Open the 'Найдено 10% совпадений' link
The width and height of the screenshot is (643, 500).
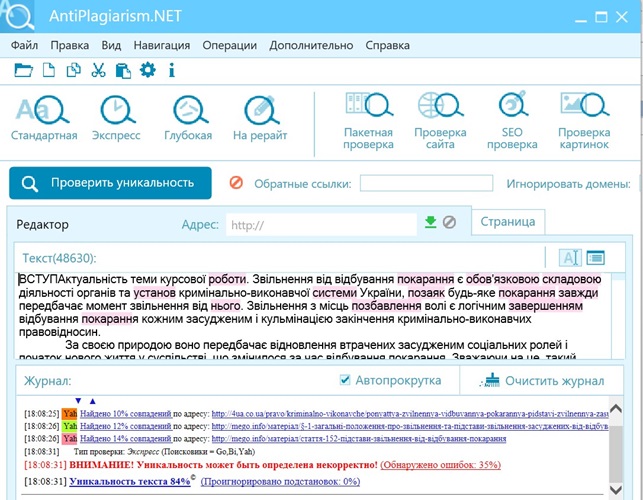[x=125, y=413]
